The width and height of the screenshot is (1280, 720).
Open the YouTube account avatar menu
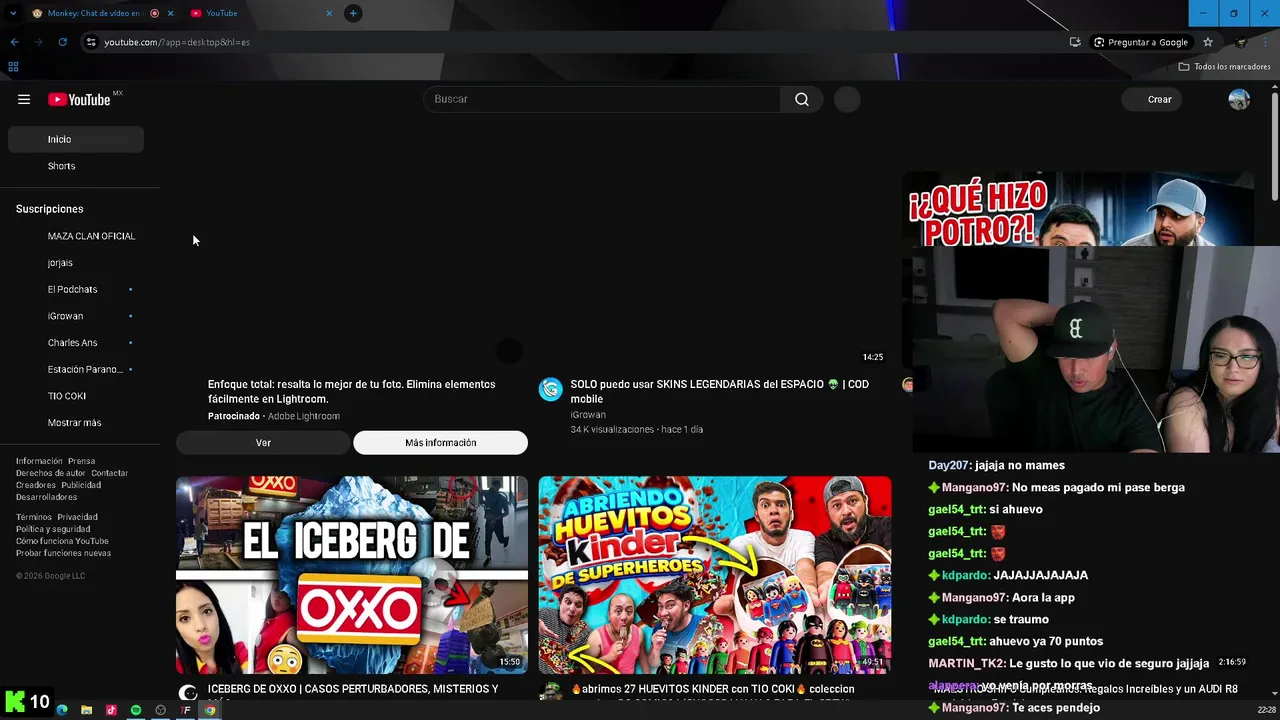[x=1239, y=99]
